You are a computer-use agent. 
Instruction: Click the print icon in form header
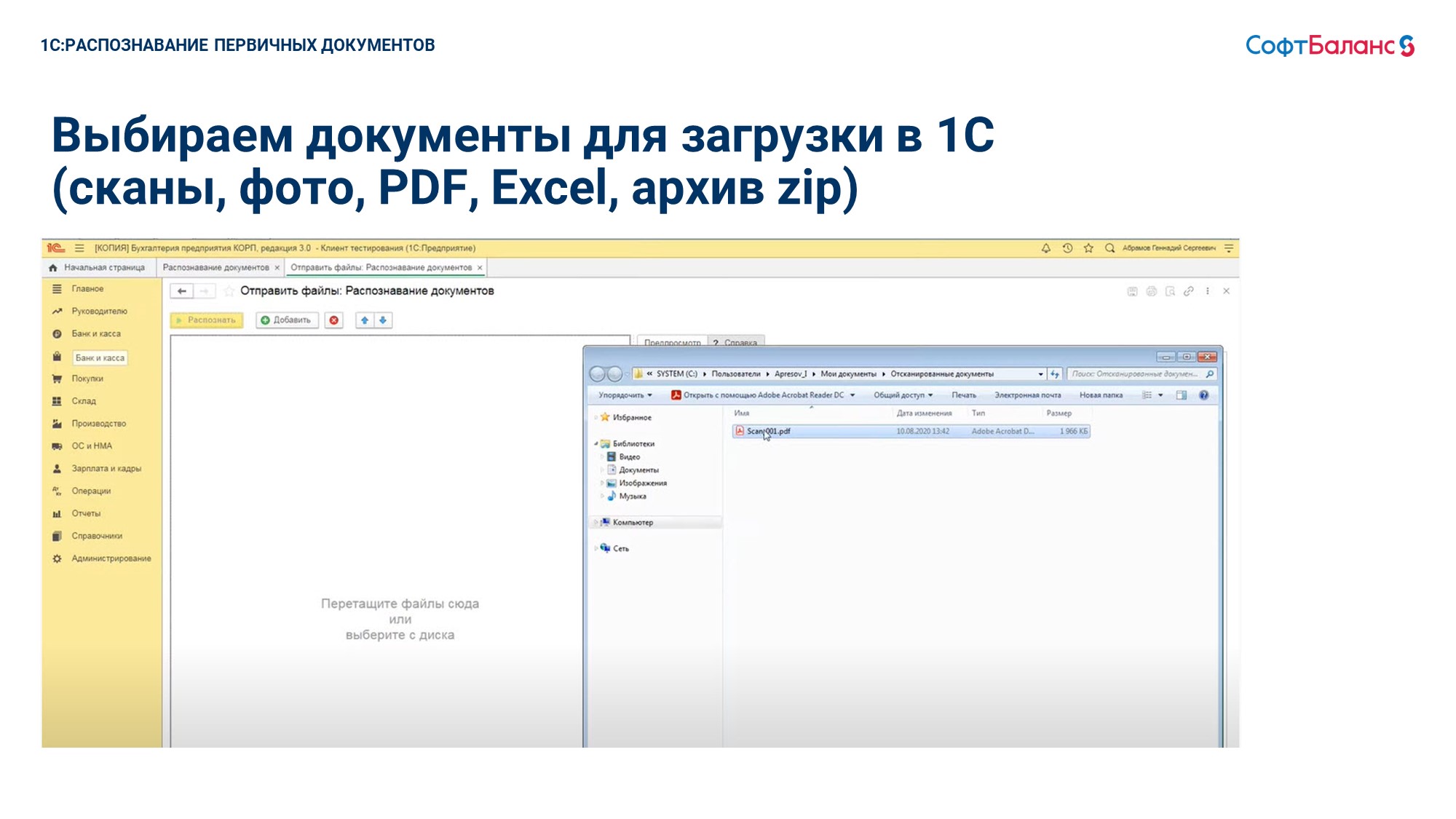point(1151,291)
